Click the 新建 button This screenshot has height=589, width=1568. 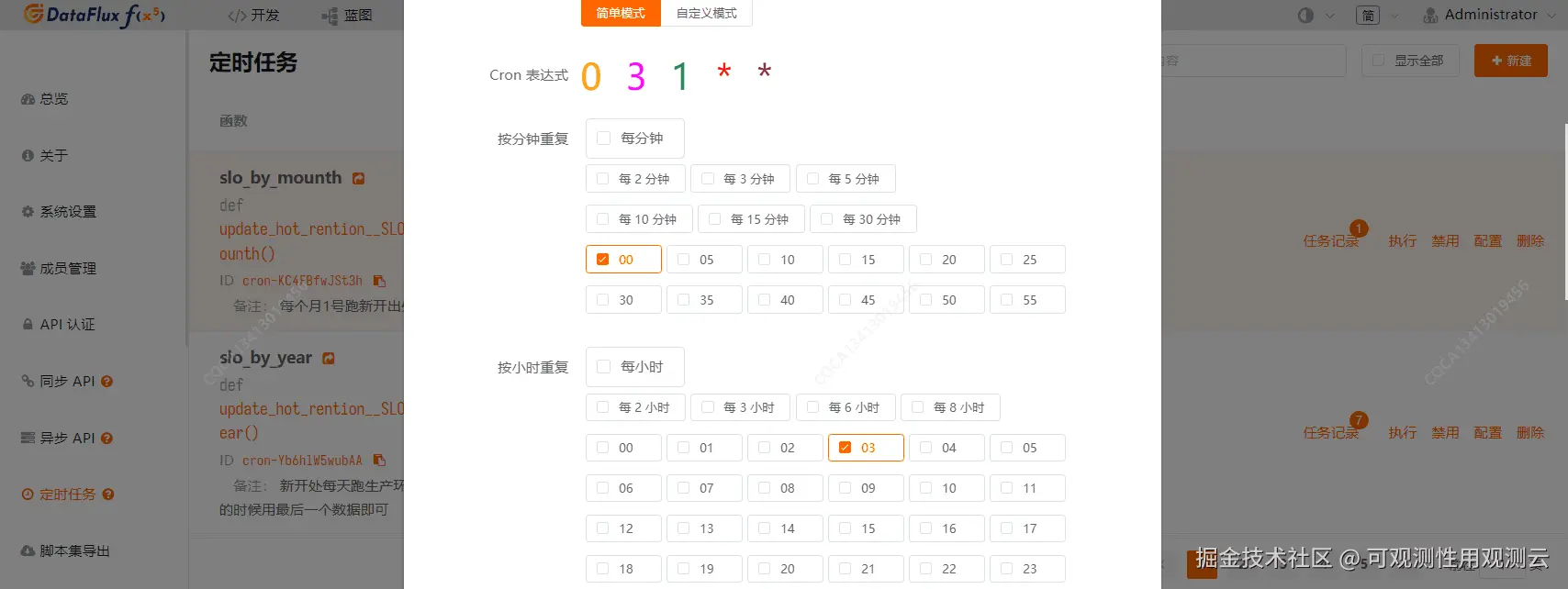tap(1510, 61)
